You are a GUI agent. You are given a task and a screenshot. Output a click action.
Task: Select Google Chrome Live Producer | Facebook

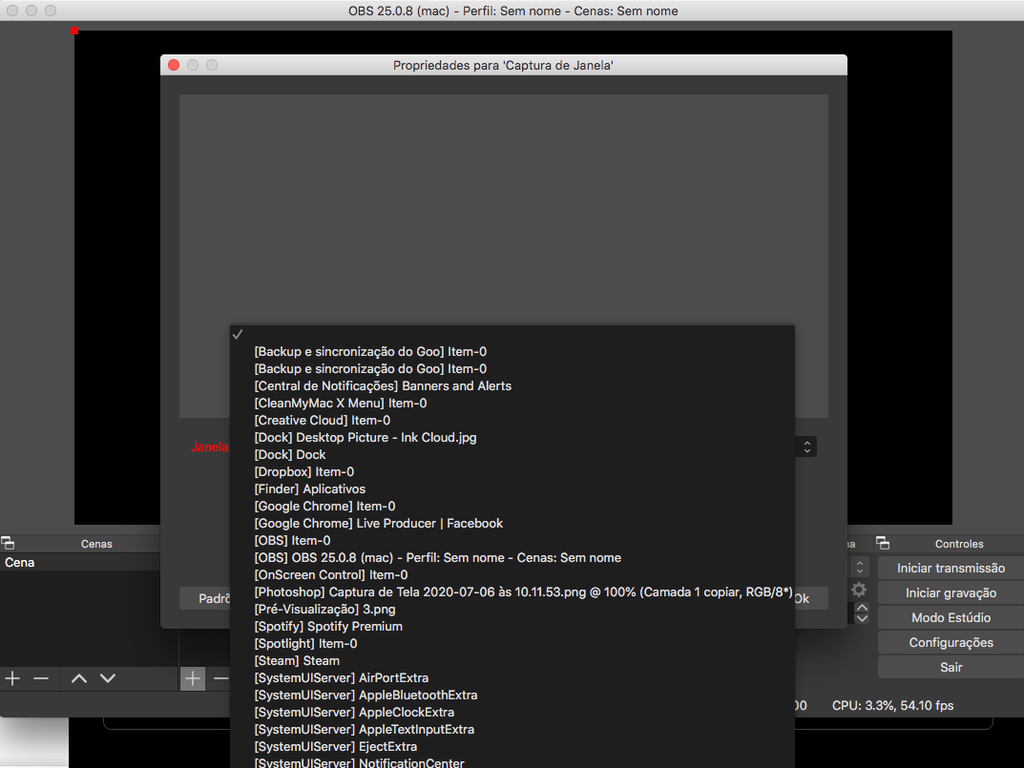coord(512,523)
